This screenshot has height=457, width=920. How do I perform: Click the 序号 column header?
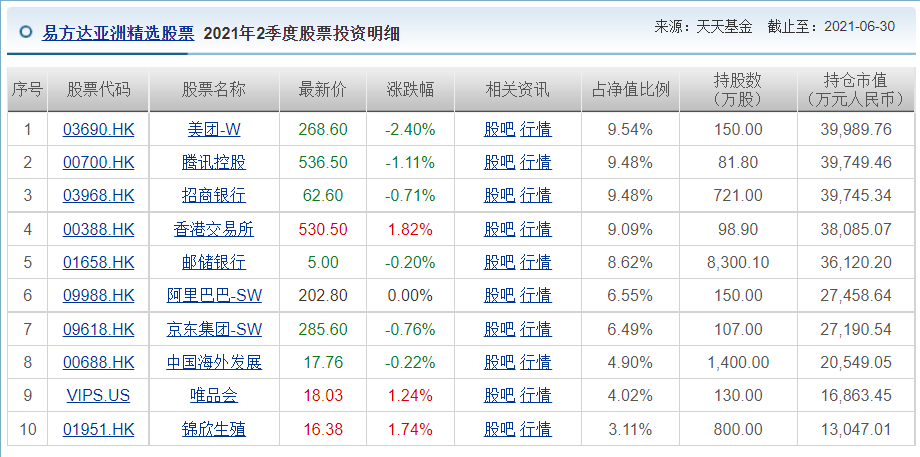coord(27,90)
